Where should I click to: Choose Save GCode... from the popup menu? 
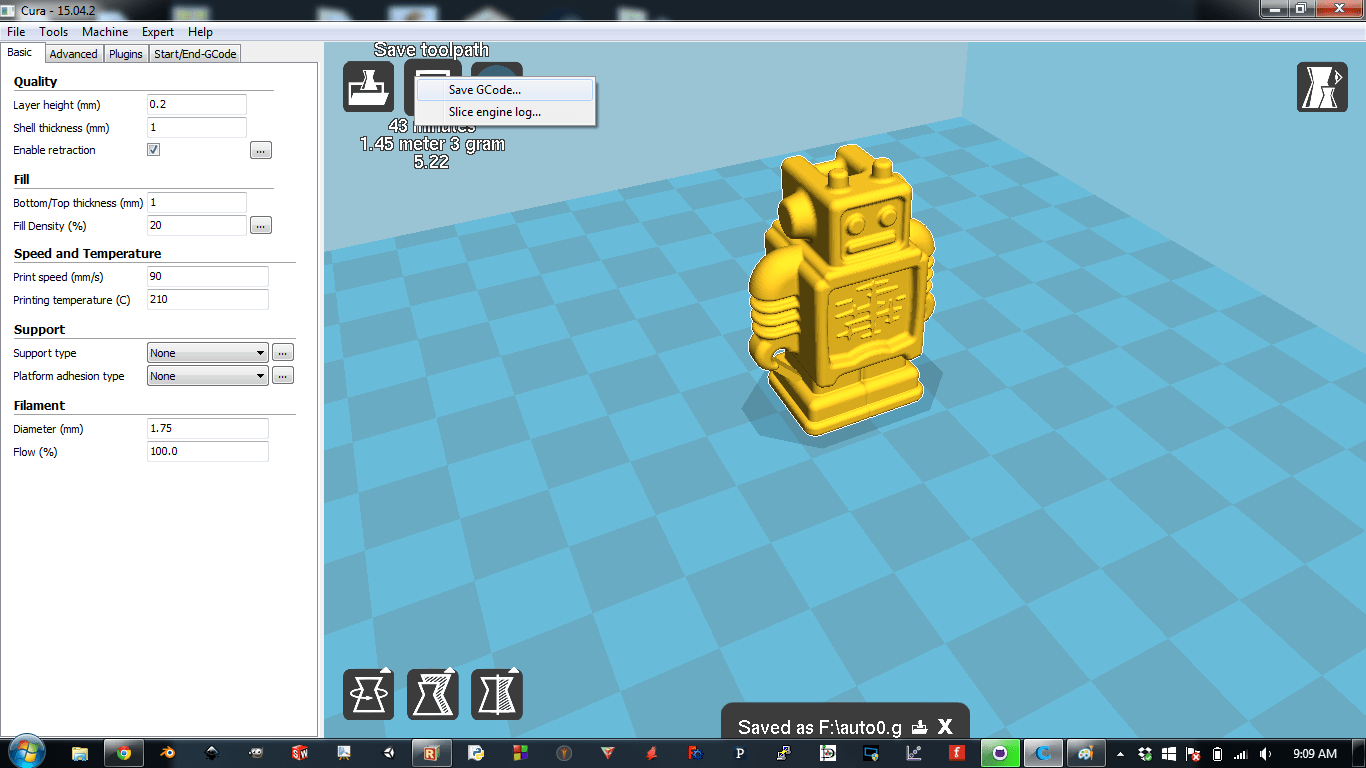(x=505, y=90)
